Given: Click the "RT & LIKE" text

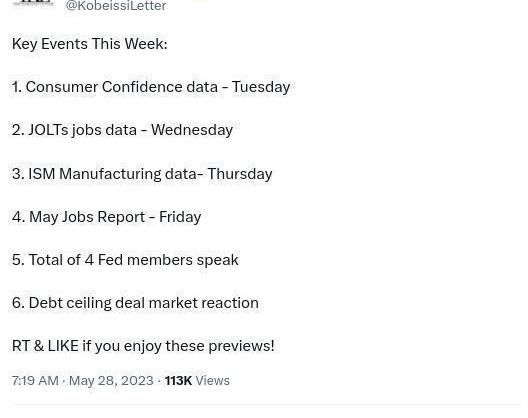Looking at the screenshot, I should [45, 346].
